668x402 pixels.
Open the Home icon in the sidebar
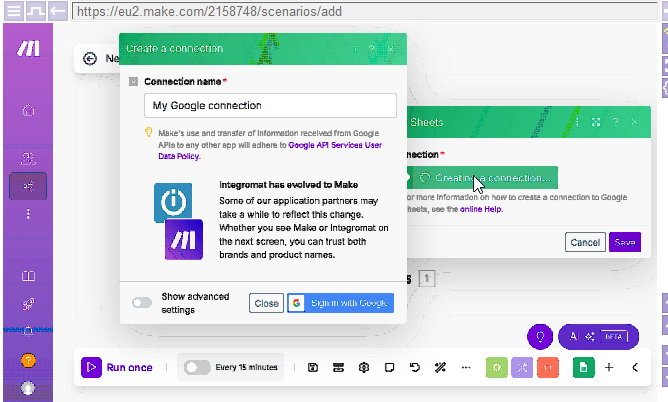pyautogui.click(x=28, y=110)
